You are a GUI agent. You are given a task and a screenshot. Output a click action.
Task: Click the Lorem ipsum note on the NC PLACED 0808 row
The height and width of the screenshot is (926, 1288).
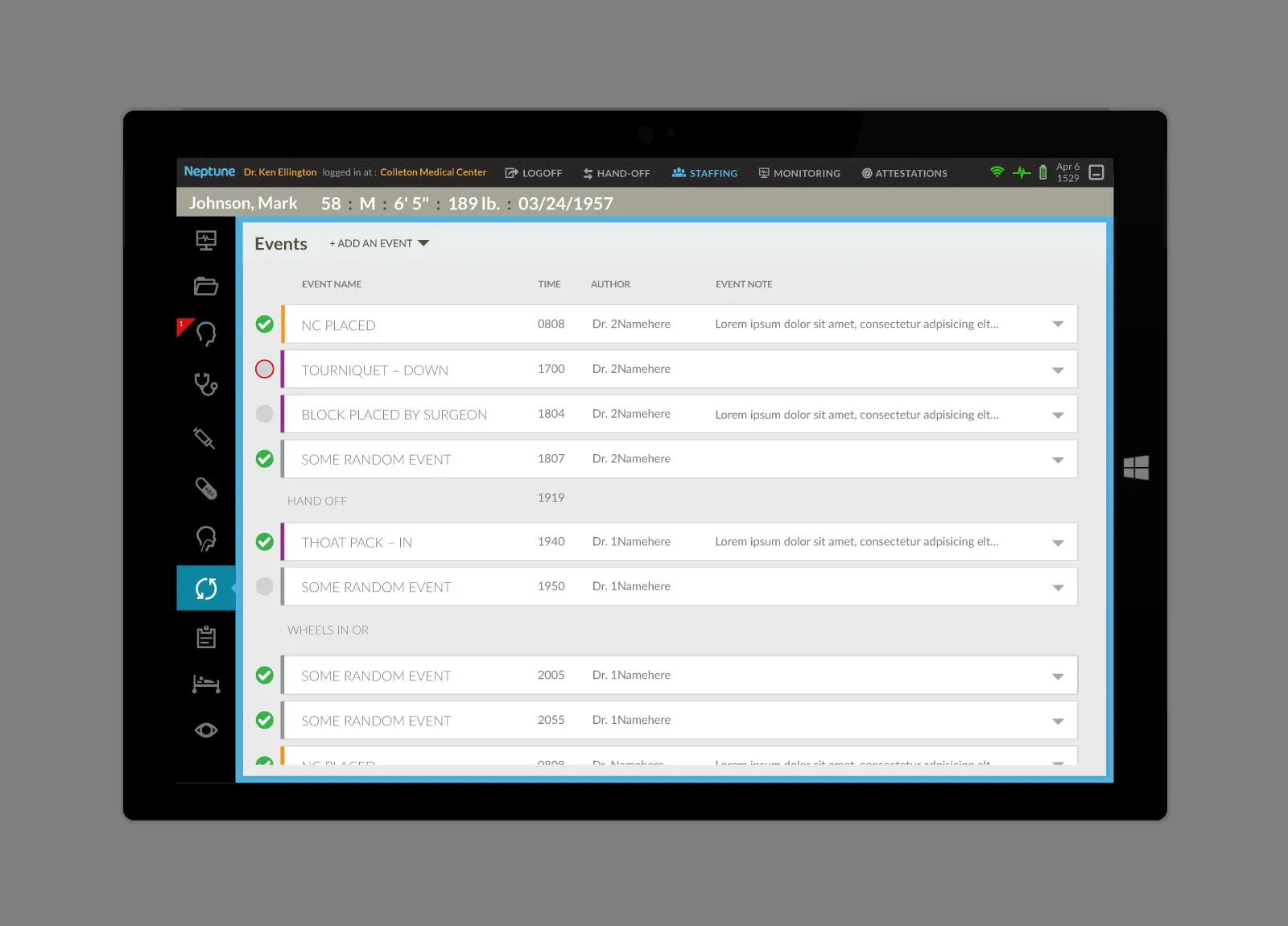pos(857,324)
